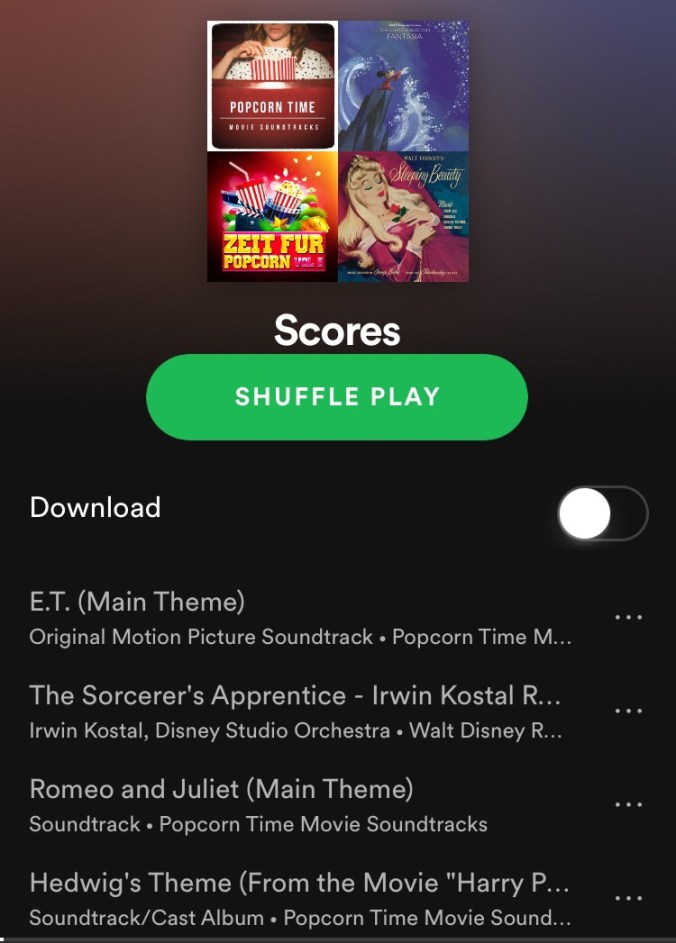Open options for E.T. (Main Theme)
The image size is (676, 943).
pyautogui.click(x=628, y=617)
